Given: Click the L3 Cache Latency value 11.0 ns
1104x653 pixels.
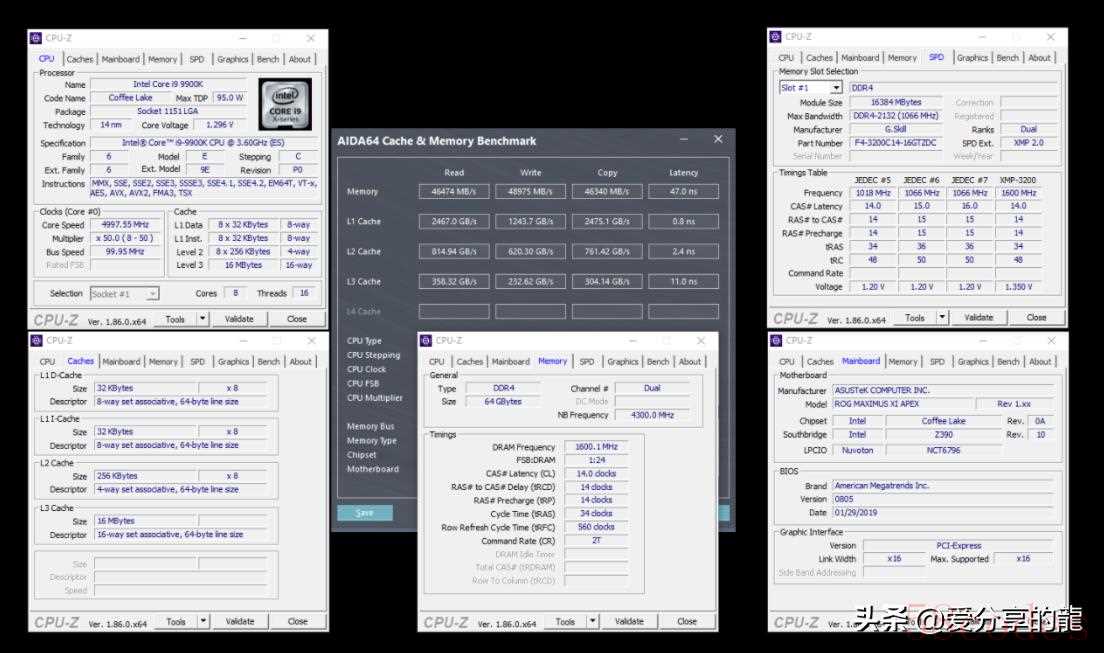Looking at the screenshot, I should click(684, 282).
